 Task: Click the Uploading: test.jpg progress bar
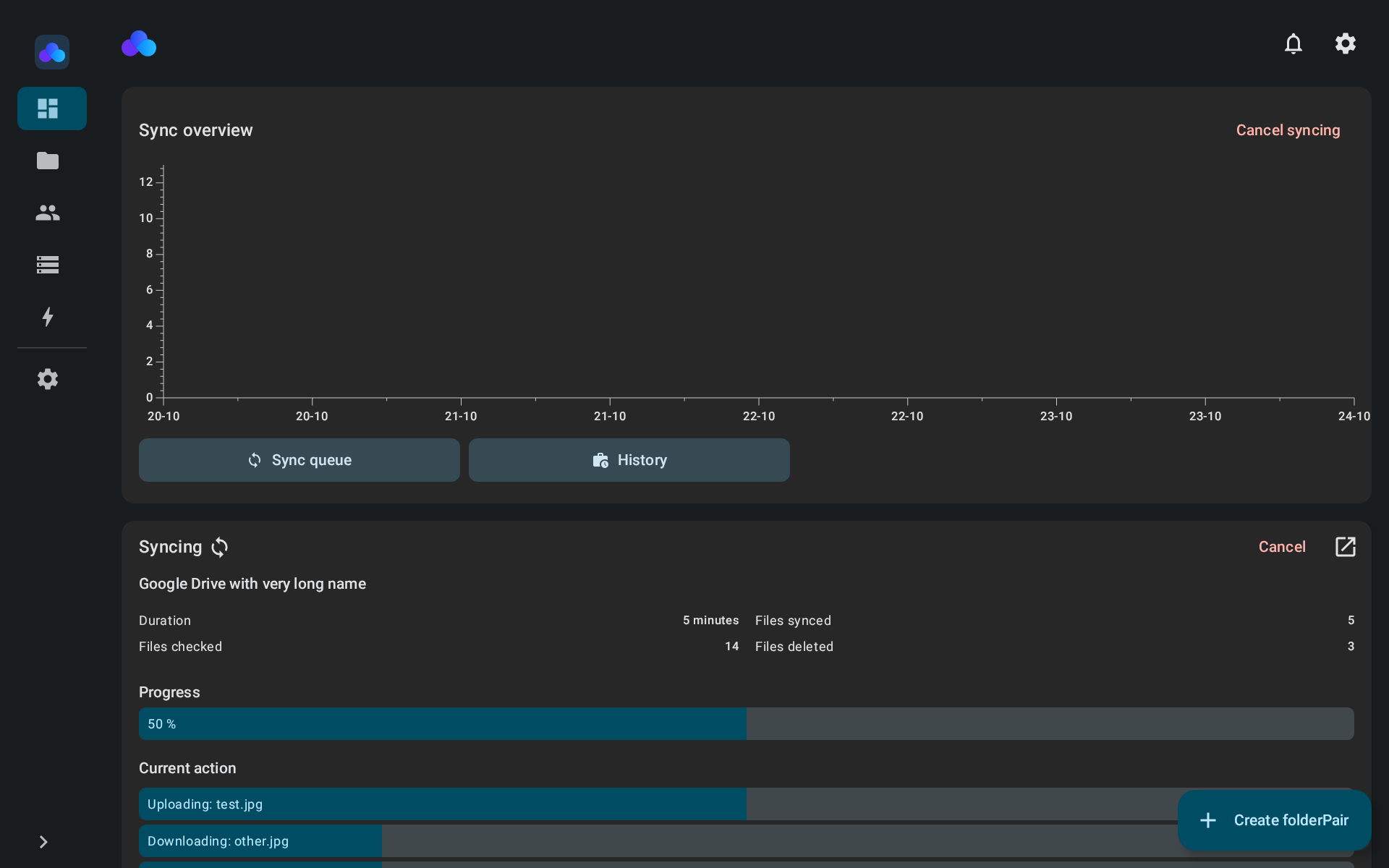click(747, 804)
